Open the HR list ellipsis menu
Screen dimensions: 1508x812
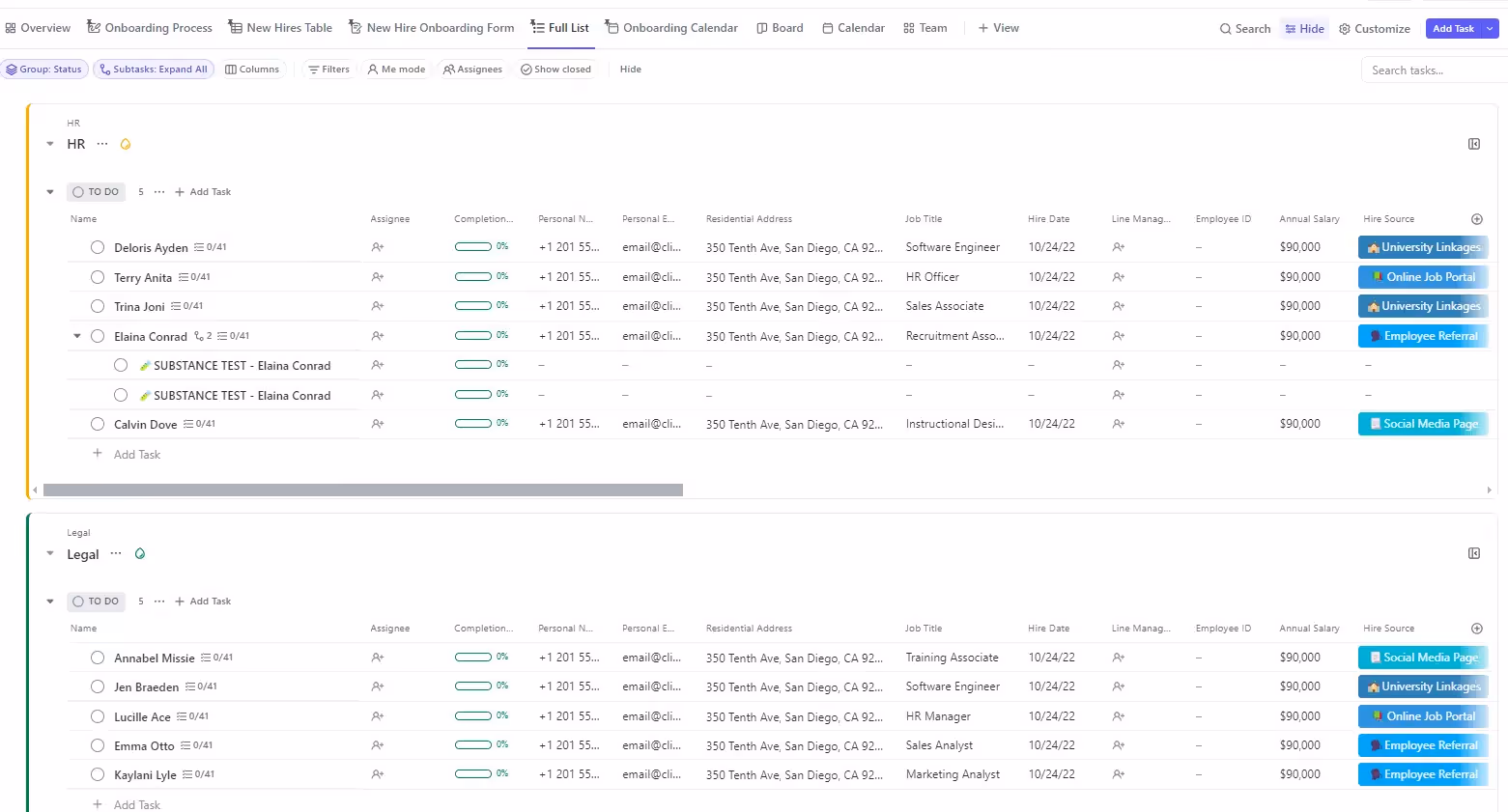click(x=101, y=144)
